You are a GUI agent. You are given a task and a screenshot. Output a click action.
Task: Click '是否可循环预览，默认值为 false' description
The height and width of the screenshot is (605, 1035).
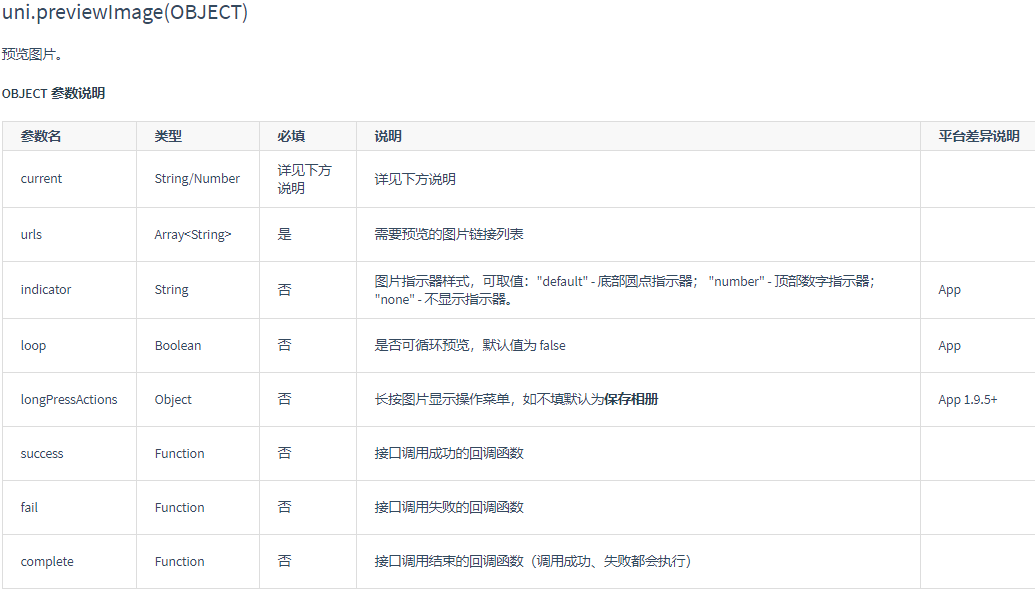pos(470,345)
